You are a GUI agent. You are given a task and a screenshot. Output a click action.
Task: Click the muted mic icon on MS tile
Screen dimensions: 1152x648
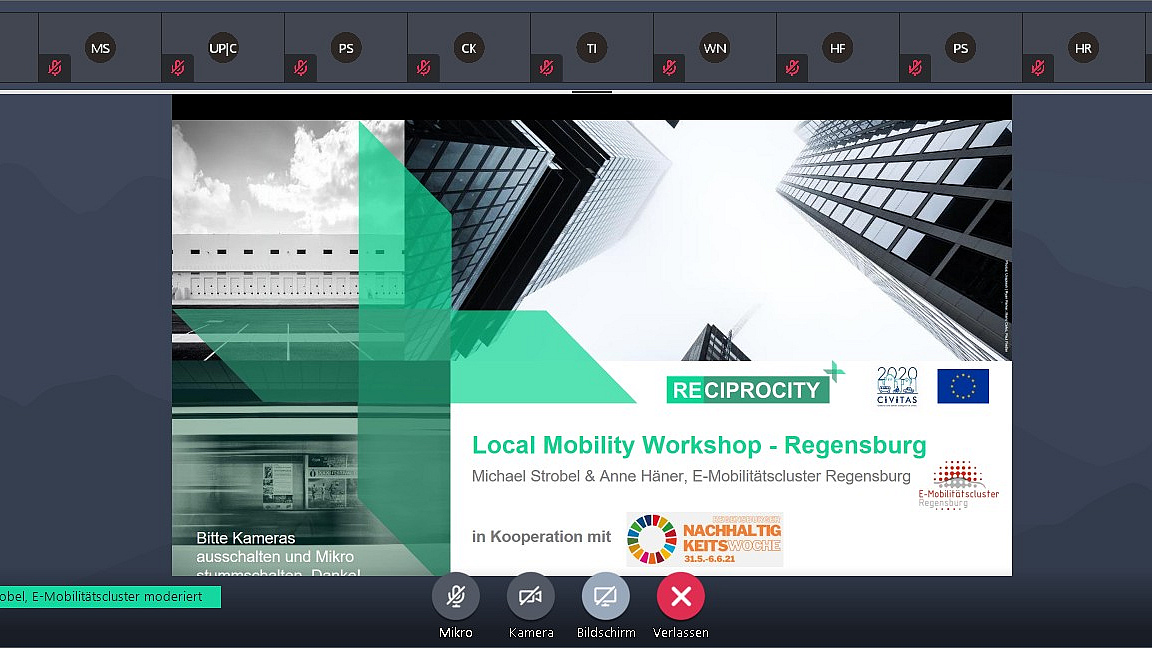54,68
